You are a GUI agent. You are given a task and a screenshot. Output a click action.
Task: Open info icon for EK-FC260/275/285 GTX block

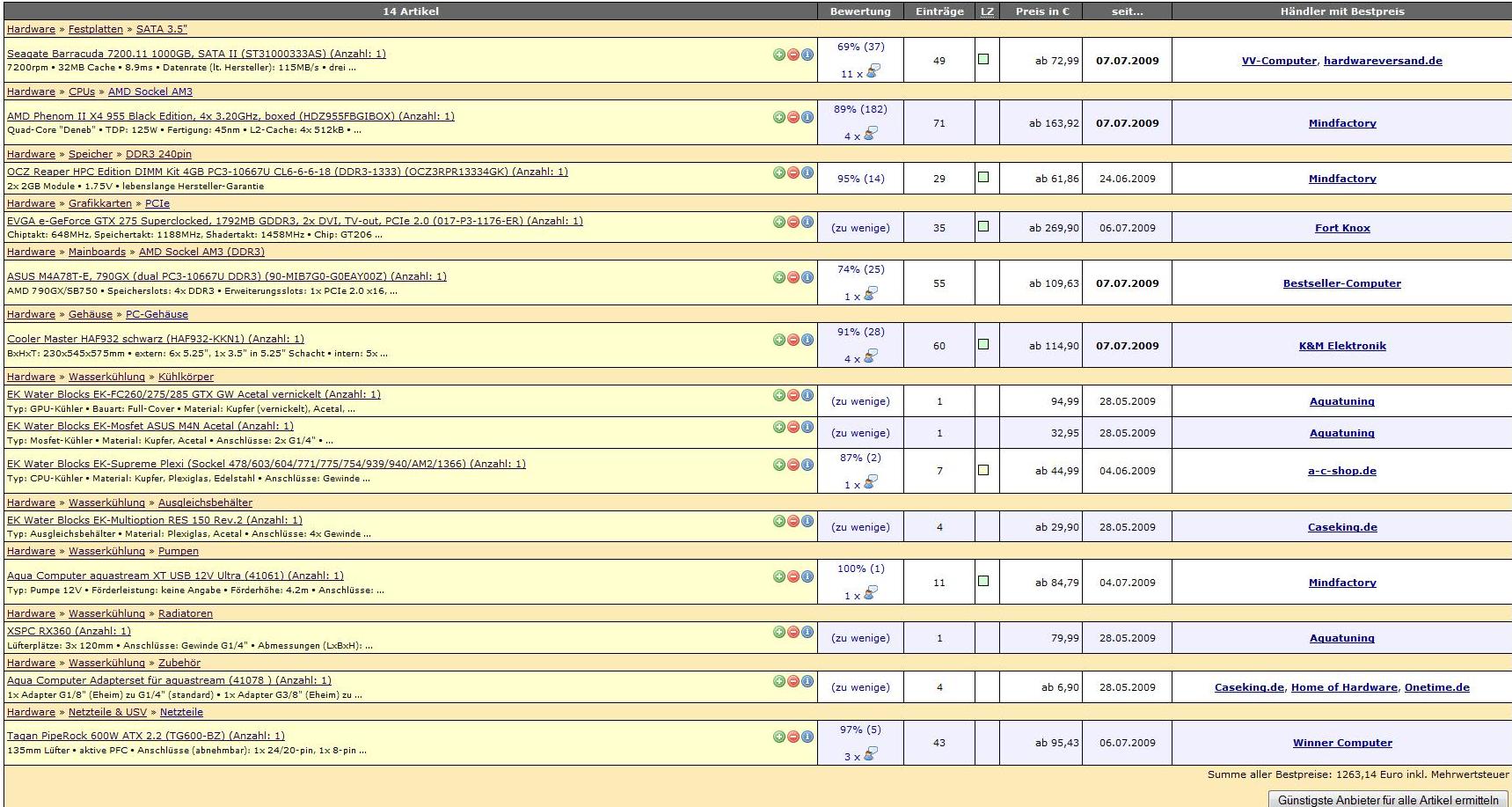pyautogui.click(x=807, y=395)
